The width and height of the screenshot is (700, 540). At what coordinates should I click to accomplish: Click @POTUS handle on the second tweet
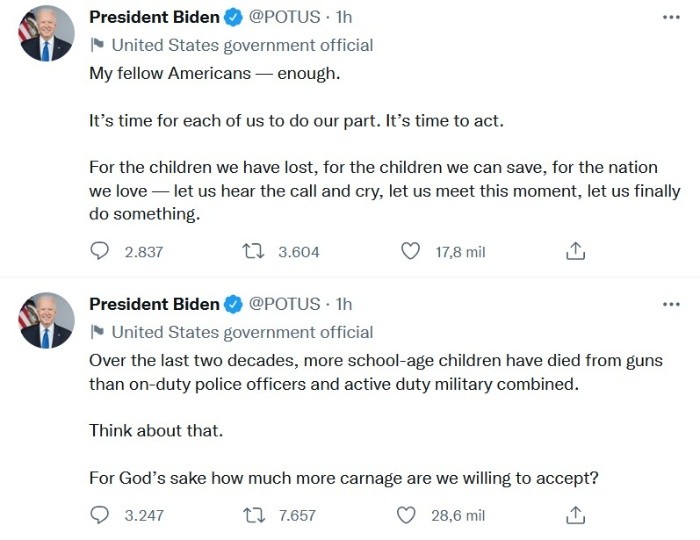point(284,304)
